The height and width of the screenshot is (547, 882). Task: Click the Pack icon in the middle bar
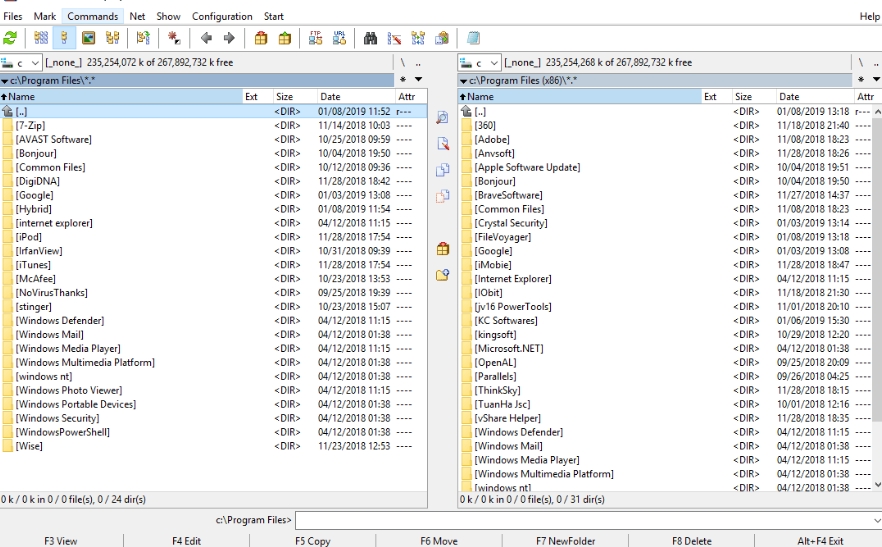443,248
